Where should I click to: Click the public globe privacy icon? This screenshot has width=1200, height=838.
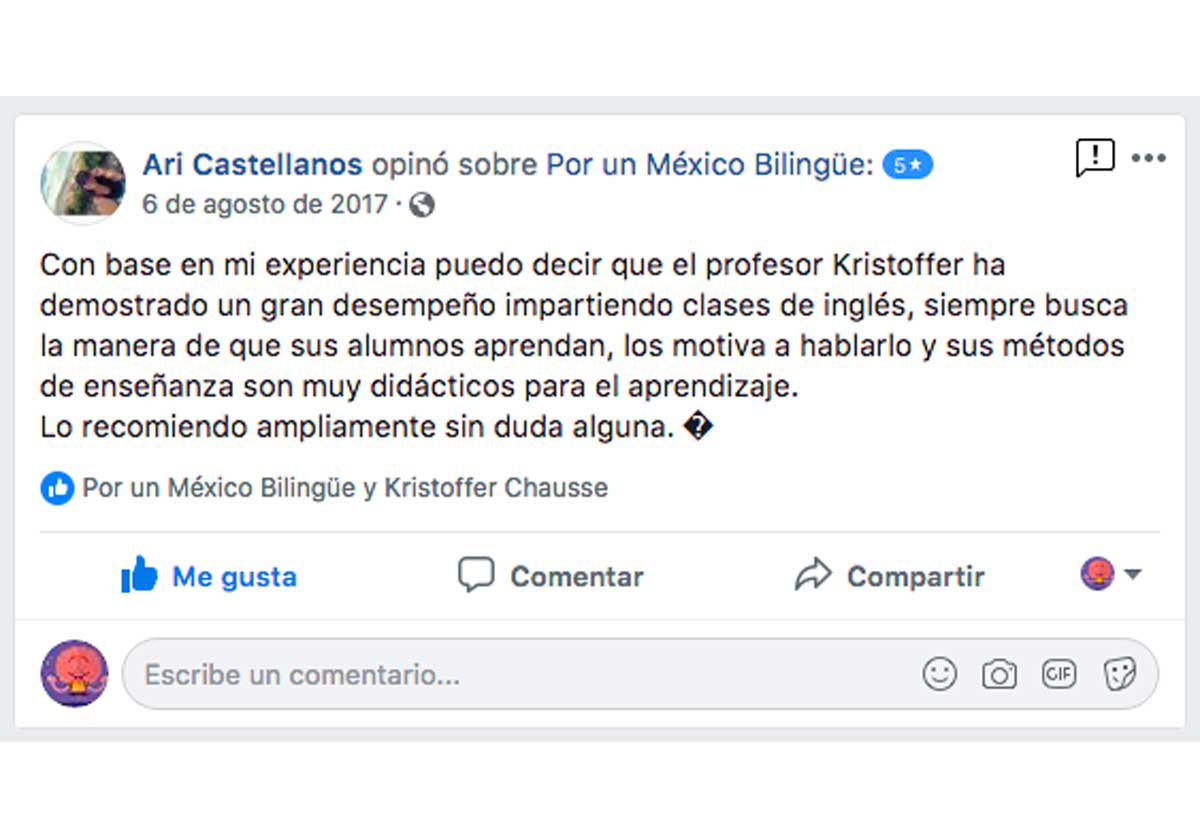point(422,206)
